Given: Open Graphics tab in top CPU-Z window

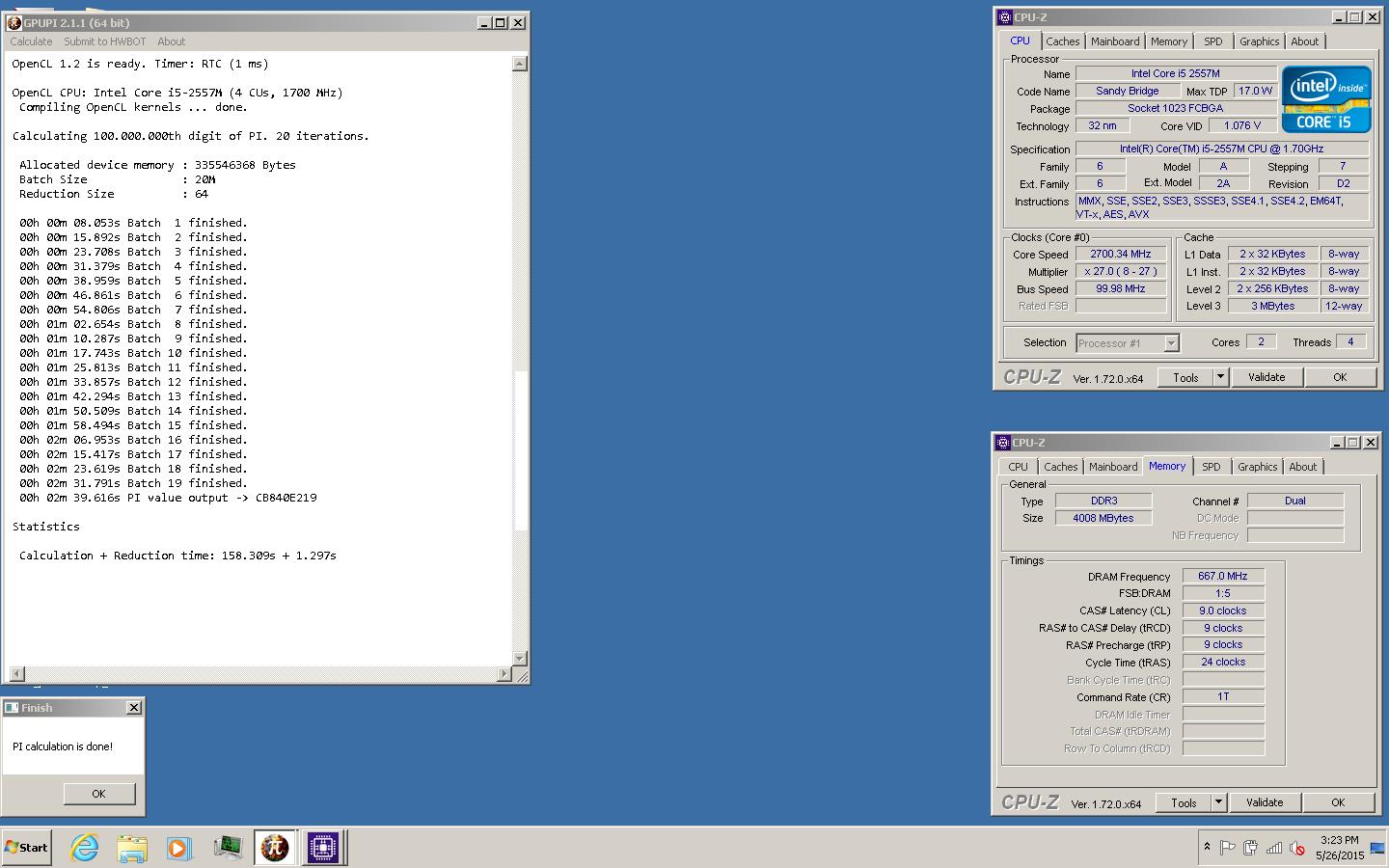Looking at the screenshot, I should (x=1259, y=41).
